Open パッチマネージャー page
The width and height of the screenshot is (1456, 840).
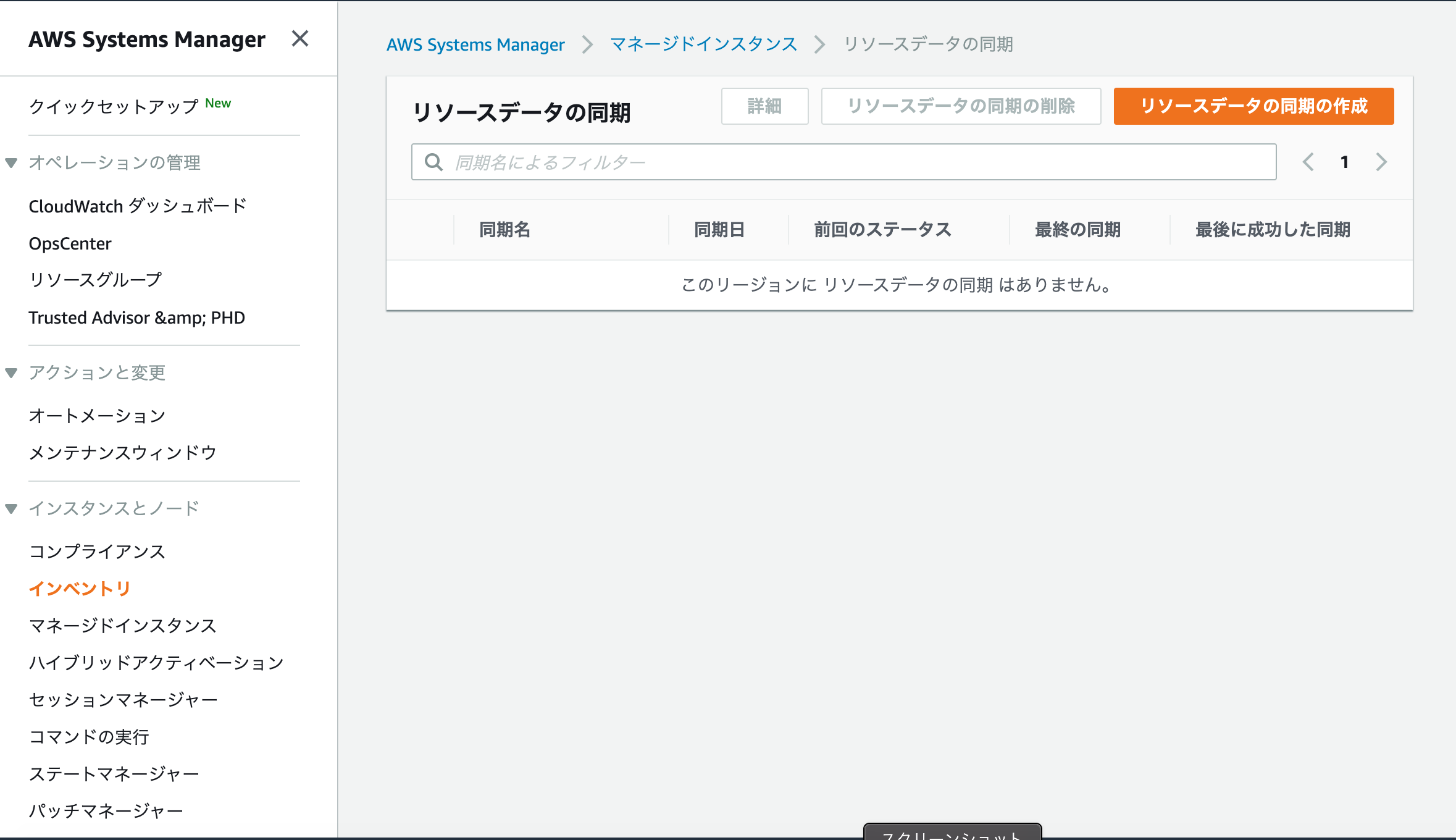point(106,811)
